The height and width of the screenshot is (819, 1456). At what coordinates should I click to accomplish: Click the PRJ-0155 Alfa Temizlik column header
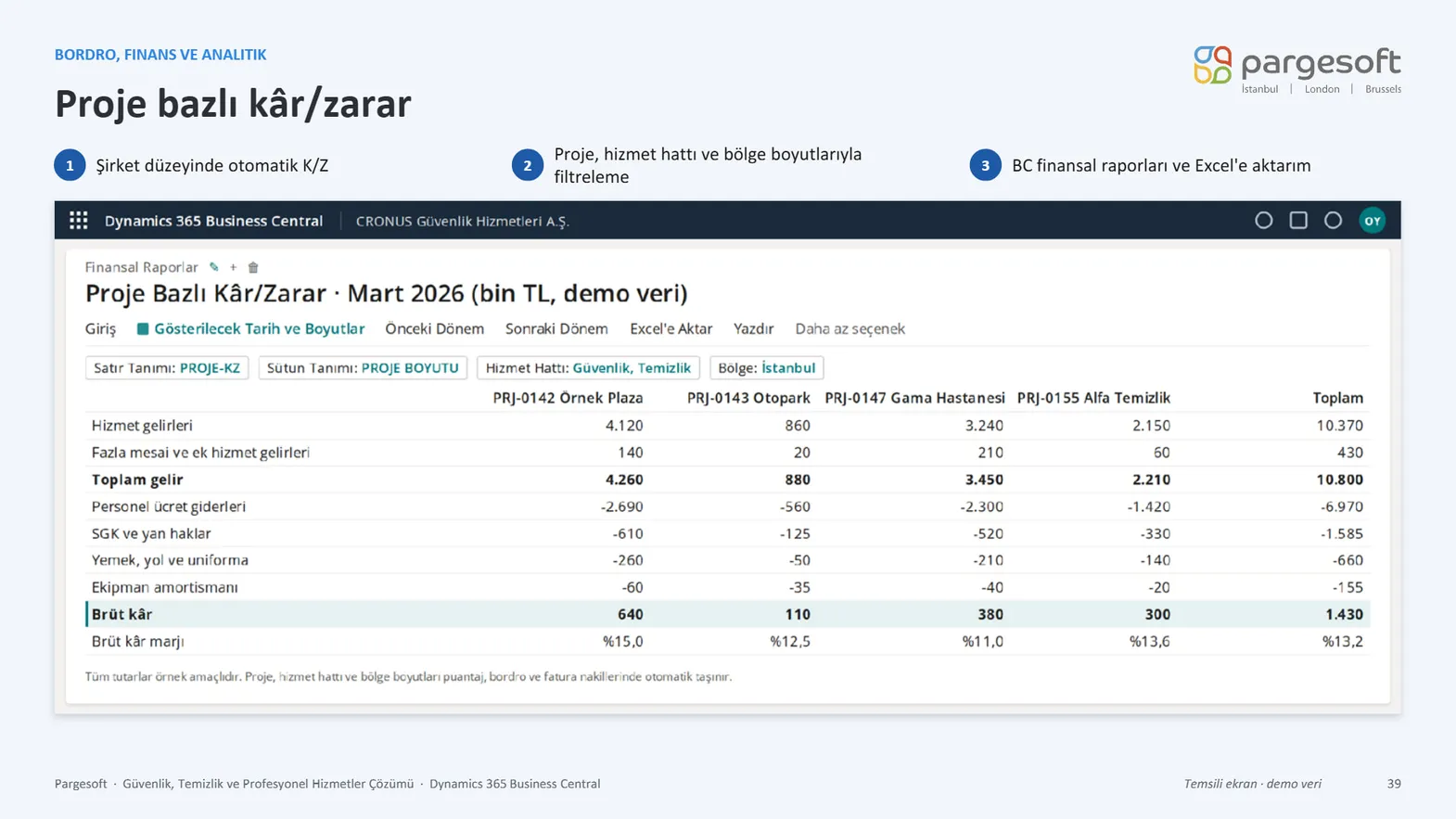(x=1093, y=398)
